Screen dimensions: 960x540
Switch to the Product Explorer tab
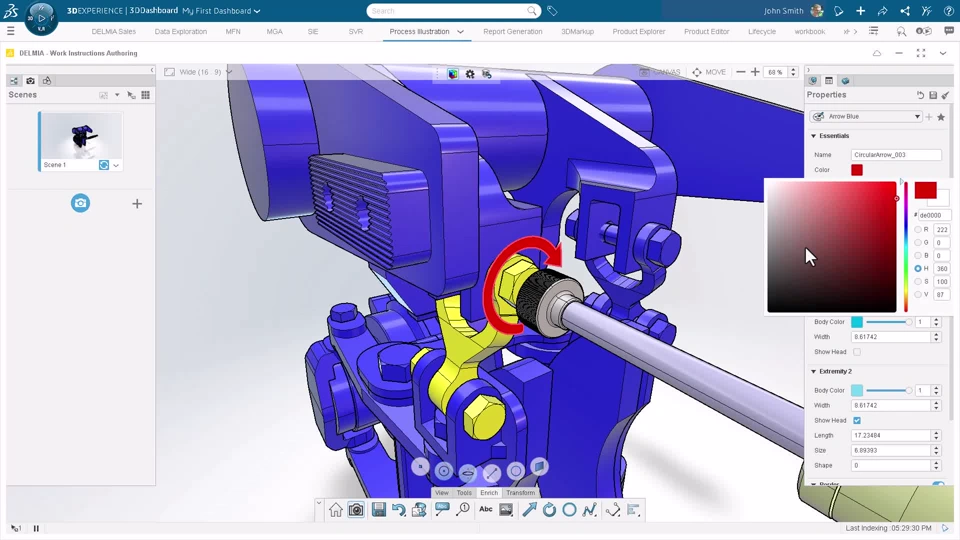(x=639, y=32)
